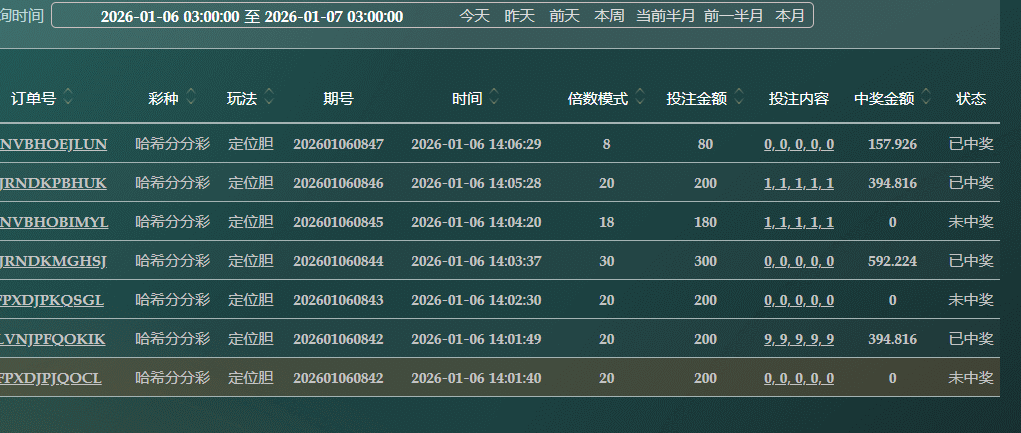Select the 今天 quick date filter
The image size is (1021, 433).
coord(475,16)
